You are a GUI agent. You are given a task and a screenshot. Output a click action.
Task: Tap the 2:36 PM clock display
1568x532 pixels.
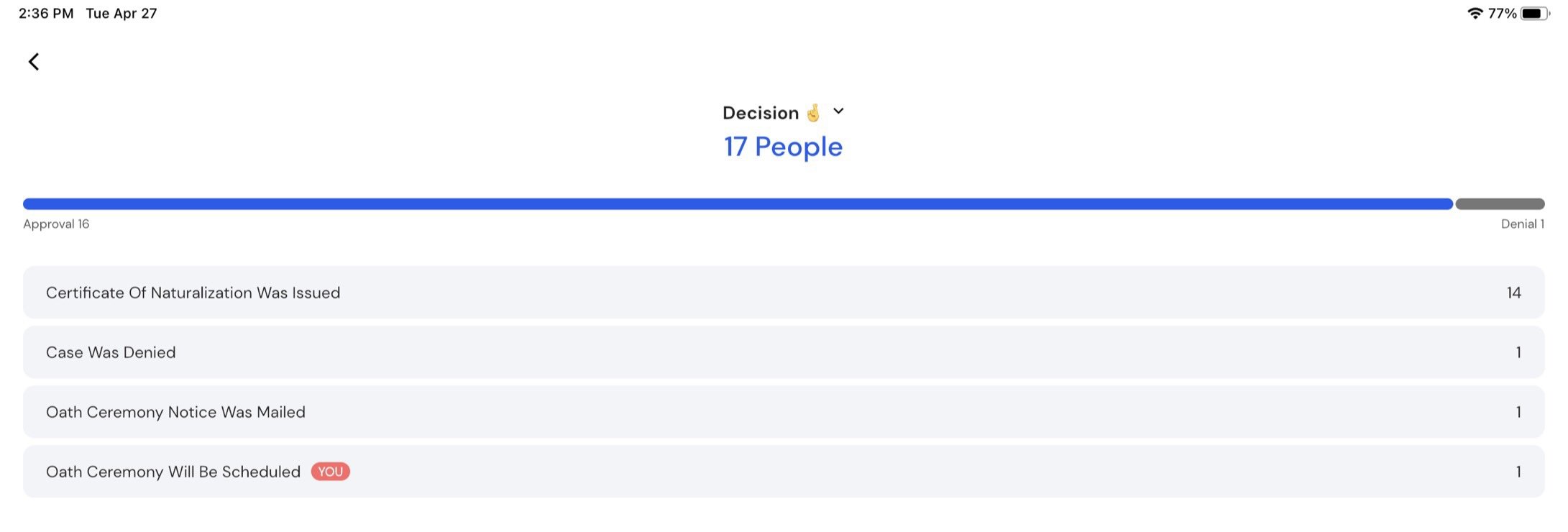pyautogui.click(x=46, y=13)
